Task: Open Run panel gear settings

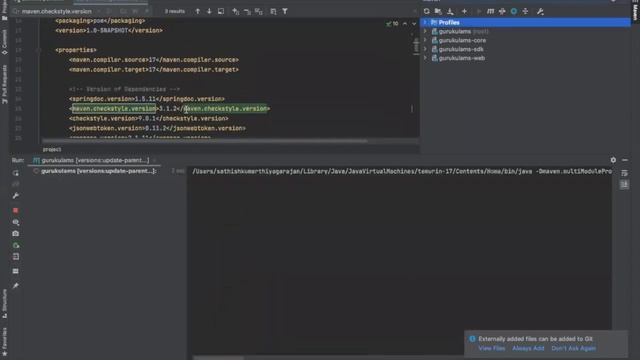Action: pyautogui.click(x=613, y=160)
